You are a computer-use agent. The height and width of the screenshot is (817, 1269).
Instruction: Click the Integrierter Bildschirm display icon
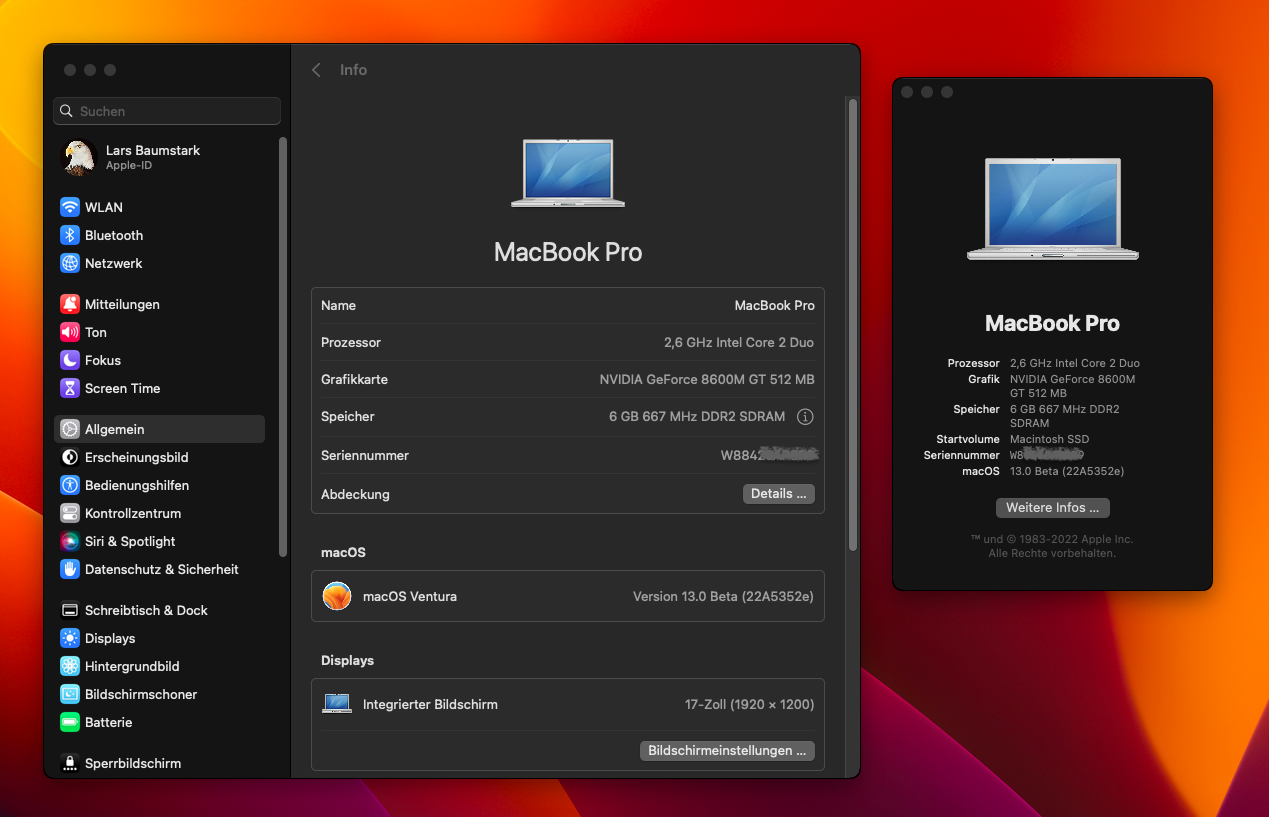click(337, 704)
